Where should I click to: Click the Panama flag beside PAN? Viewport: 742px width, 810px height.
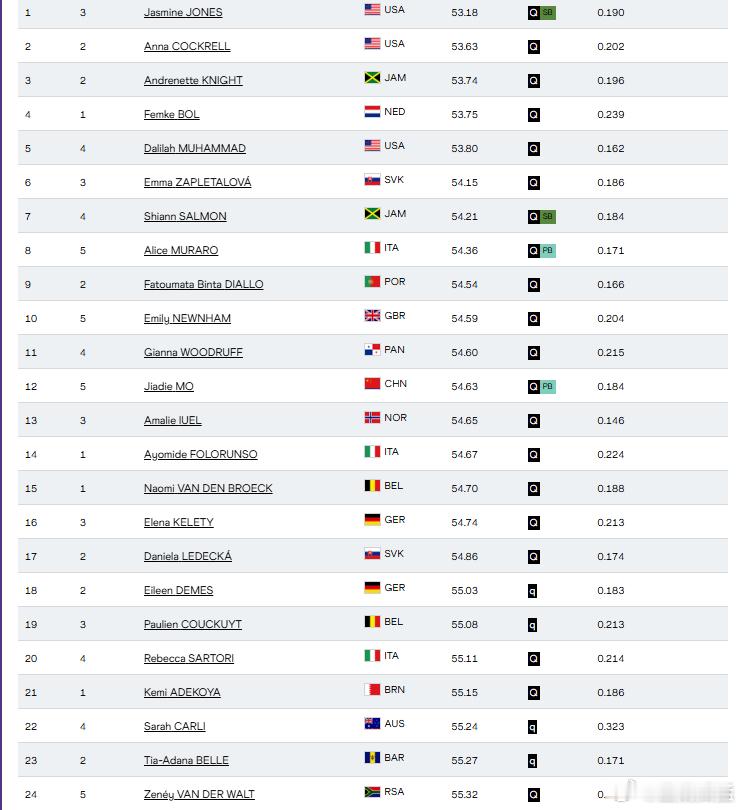click(372, 349)
